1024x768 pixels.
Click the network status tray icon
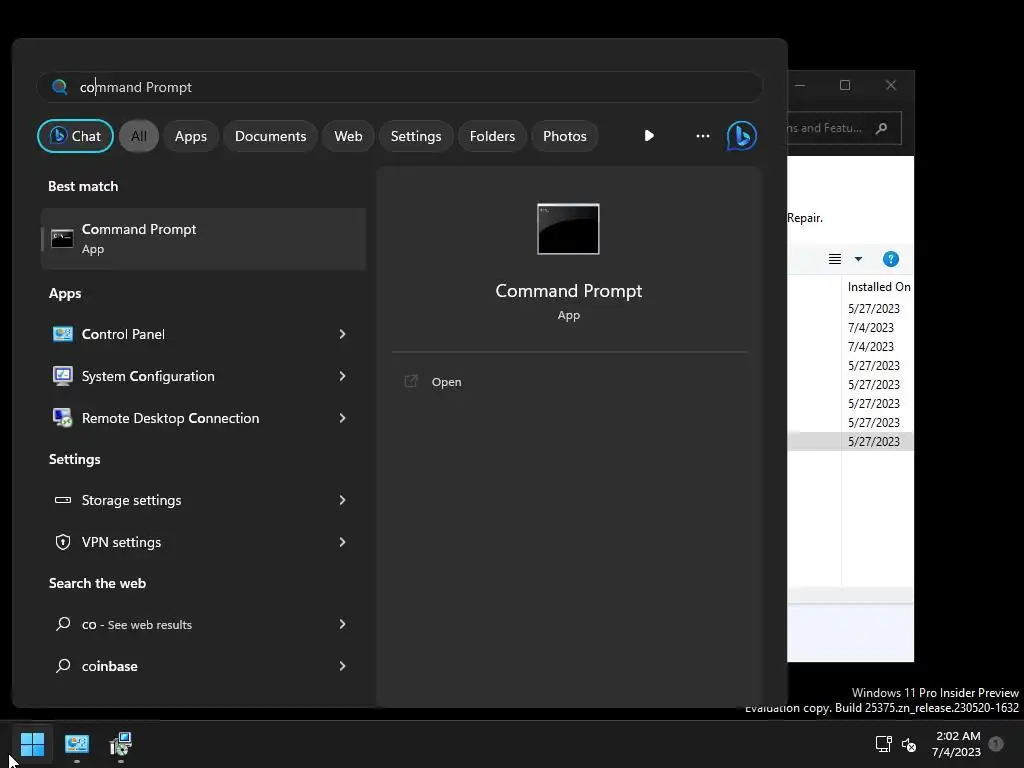click(x=884, y=744)
